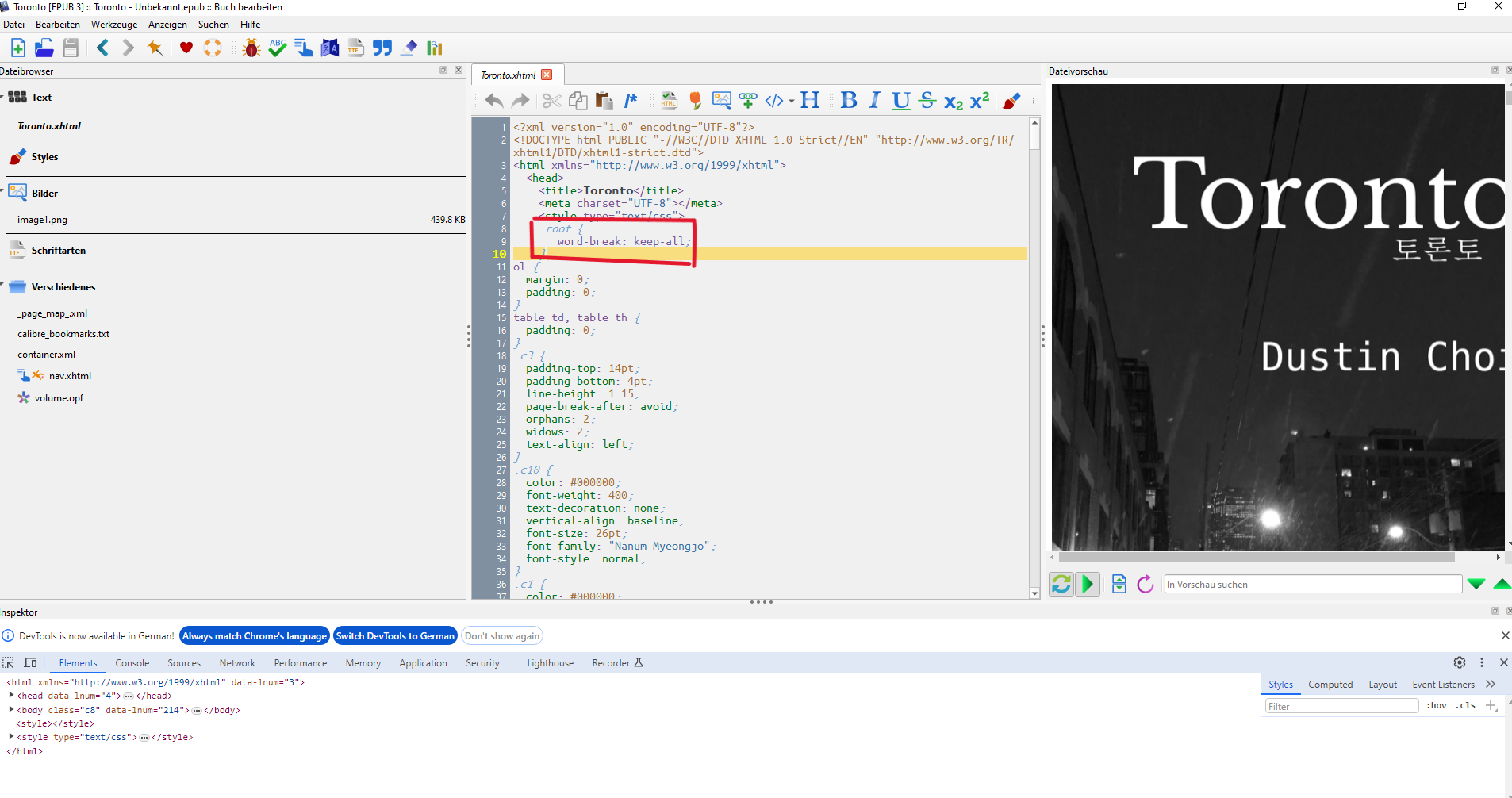The image size is (1512, 798).
Task: Click the In Vorschau suchen search field
Action: coord(1312,585)
